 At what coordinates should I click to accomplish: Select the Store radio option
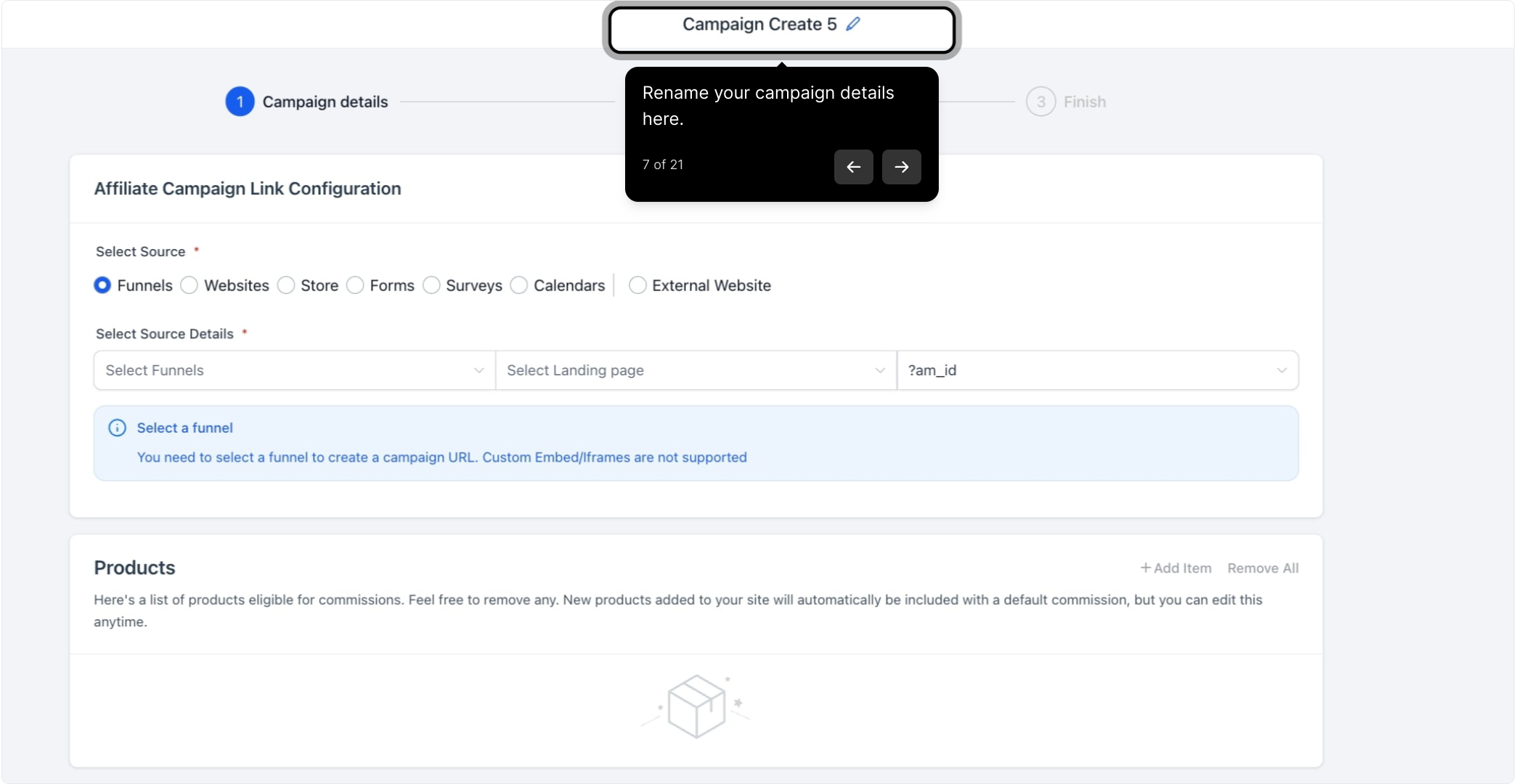(286, 285)
